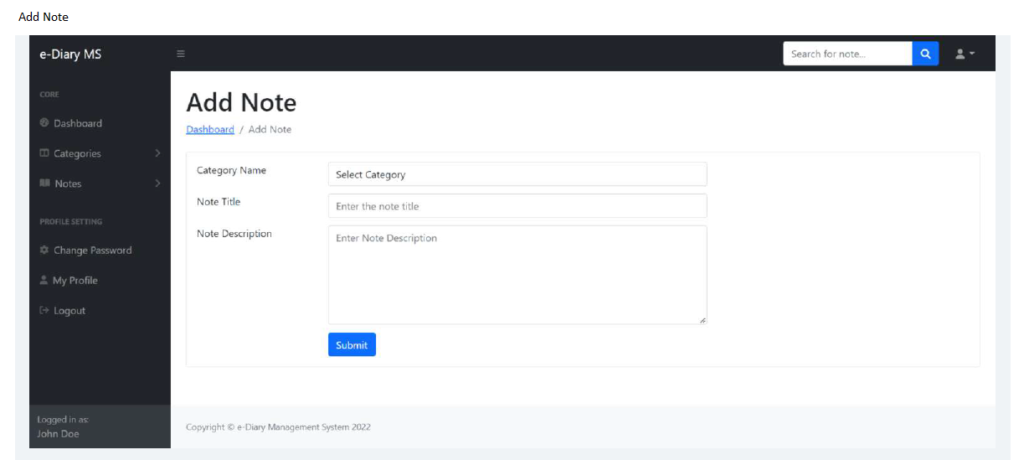Click the Logout arrow icon
1024x460 pixels.
[44, 310]
